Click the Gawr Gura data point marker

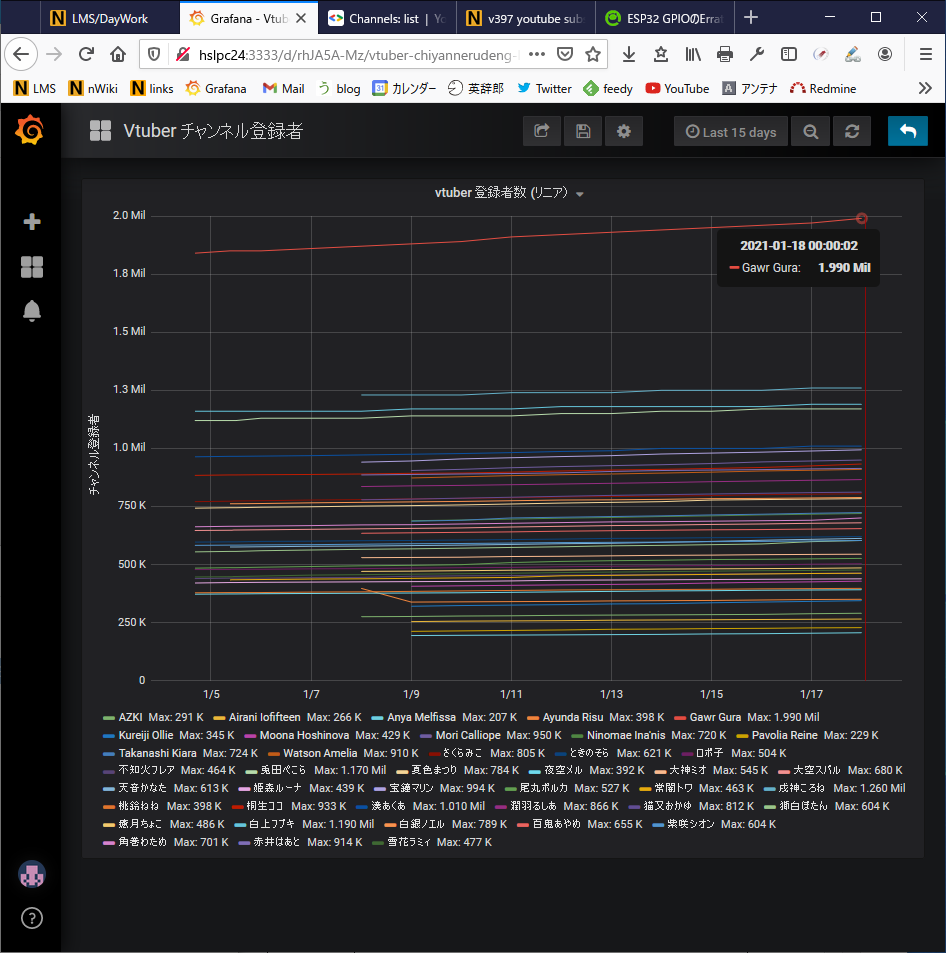[x=861, y=218]
